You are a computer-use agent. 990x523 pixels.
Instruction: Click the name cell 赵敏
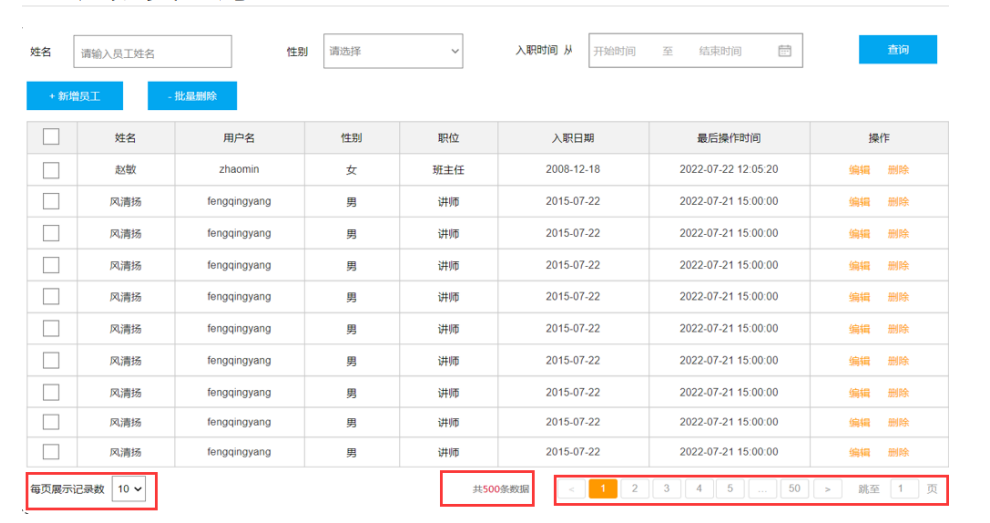(125, 170)
